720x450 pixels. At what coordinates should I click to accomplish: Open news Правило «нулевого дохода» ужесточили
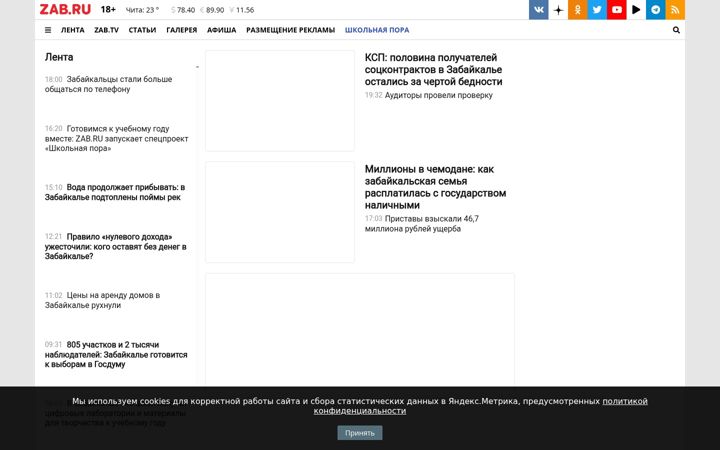[x=116, y=246]
